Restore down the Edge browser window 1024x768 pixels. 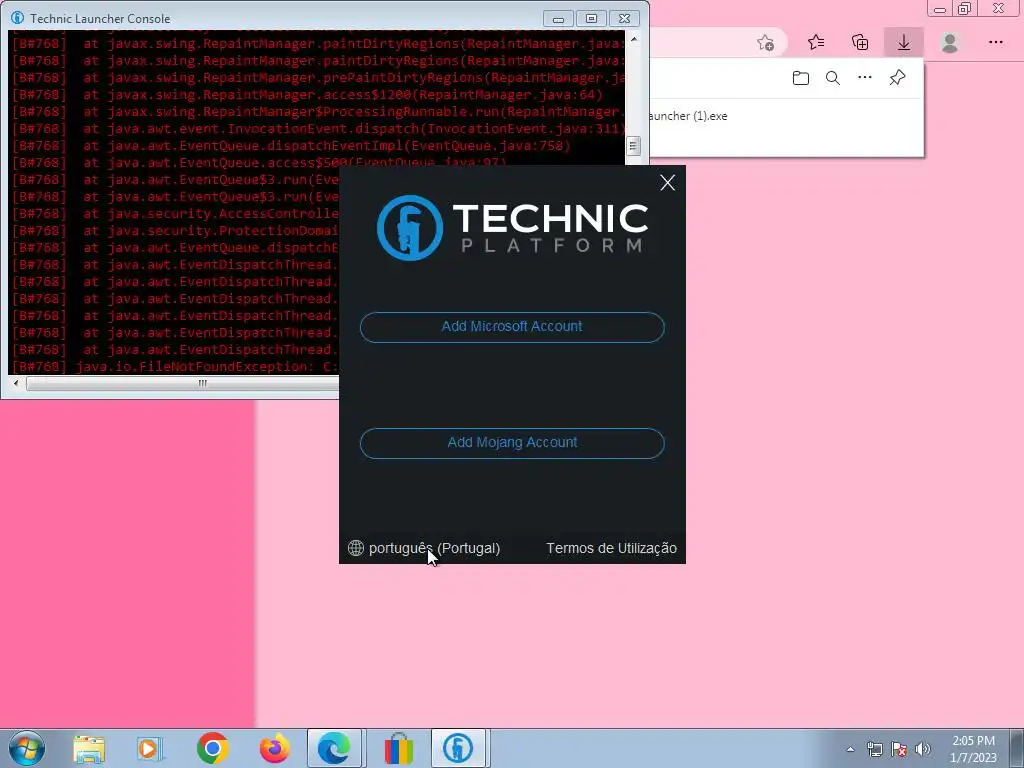tap(965, 8)
